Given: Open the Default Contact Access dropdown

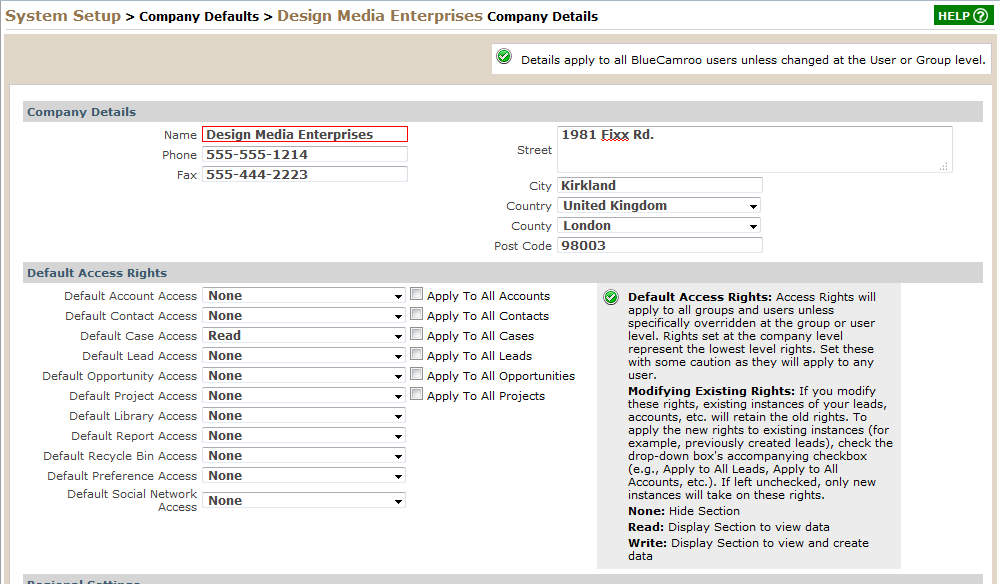Looking at the screenshot, I should tap(304, 316).
